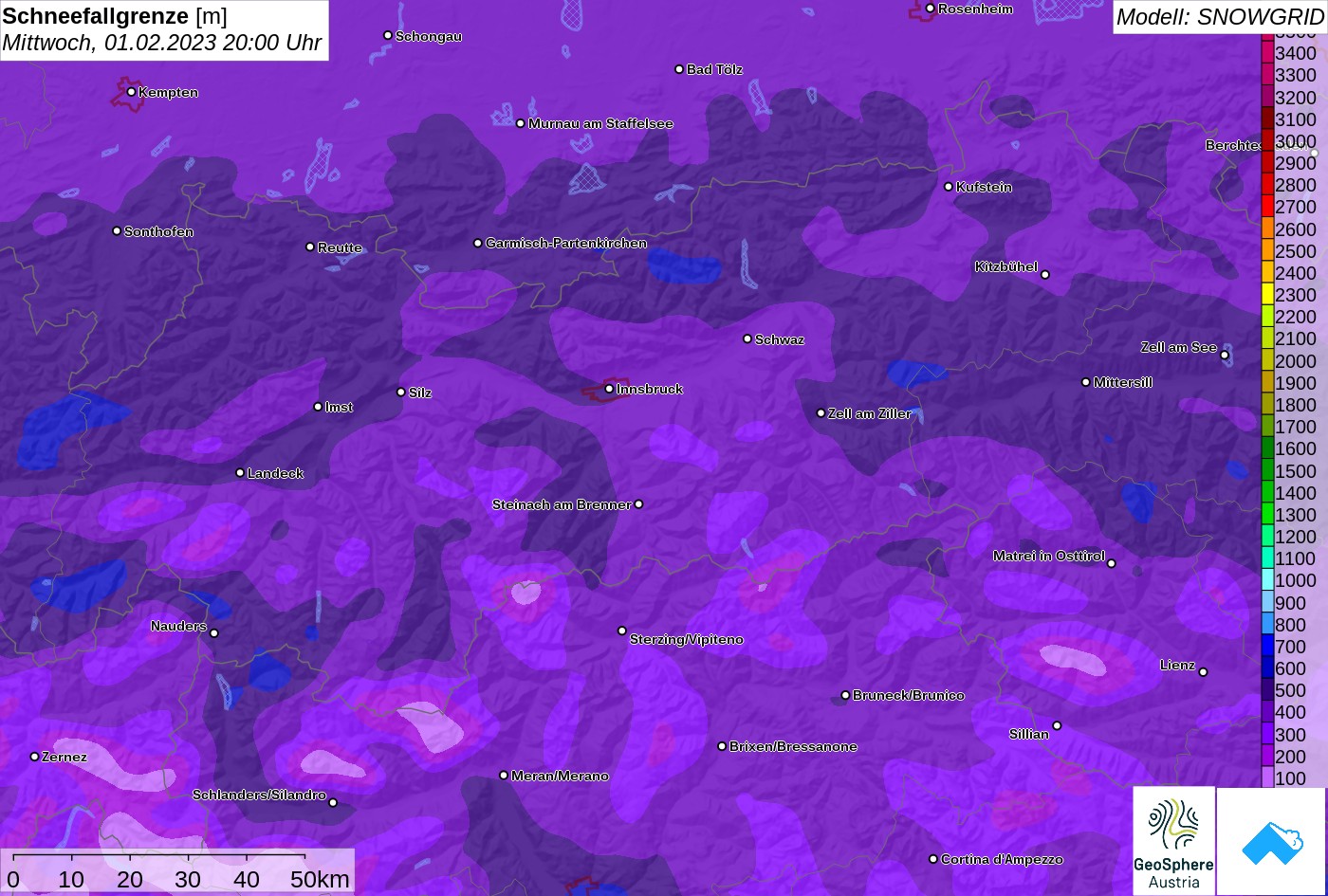
Task: Click the Sillian label
Action: click(x=1029, y=734)
